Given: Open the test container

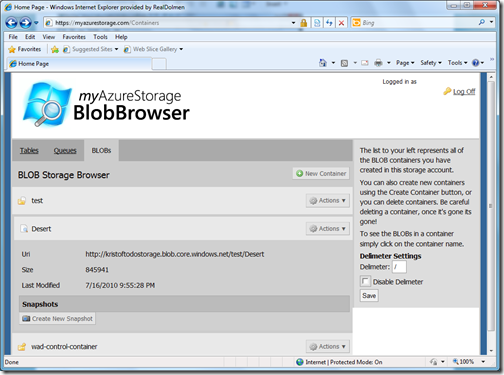Looking at the screenshot, I should (37, 201).
